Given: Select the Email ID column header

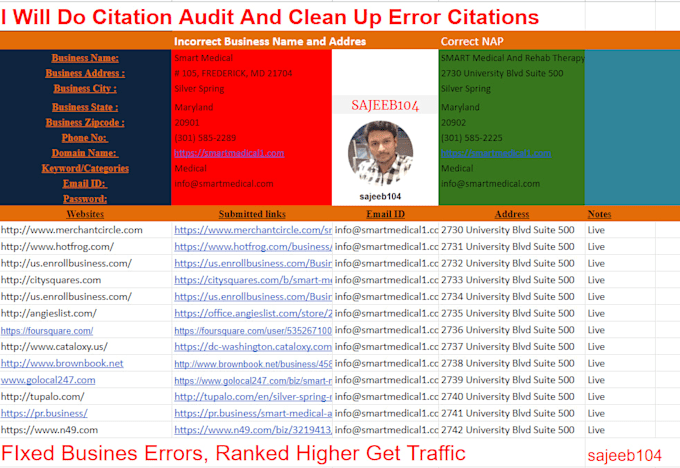Looking at the screenshot, I should (386, 214).
